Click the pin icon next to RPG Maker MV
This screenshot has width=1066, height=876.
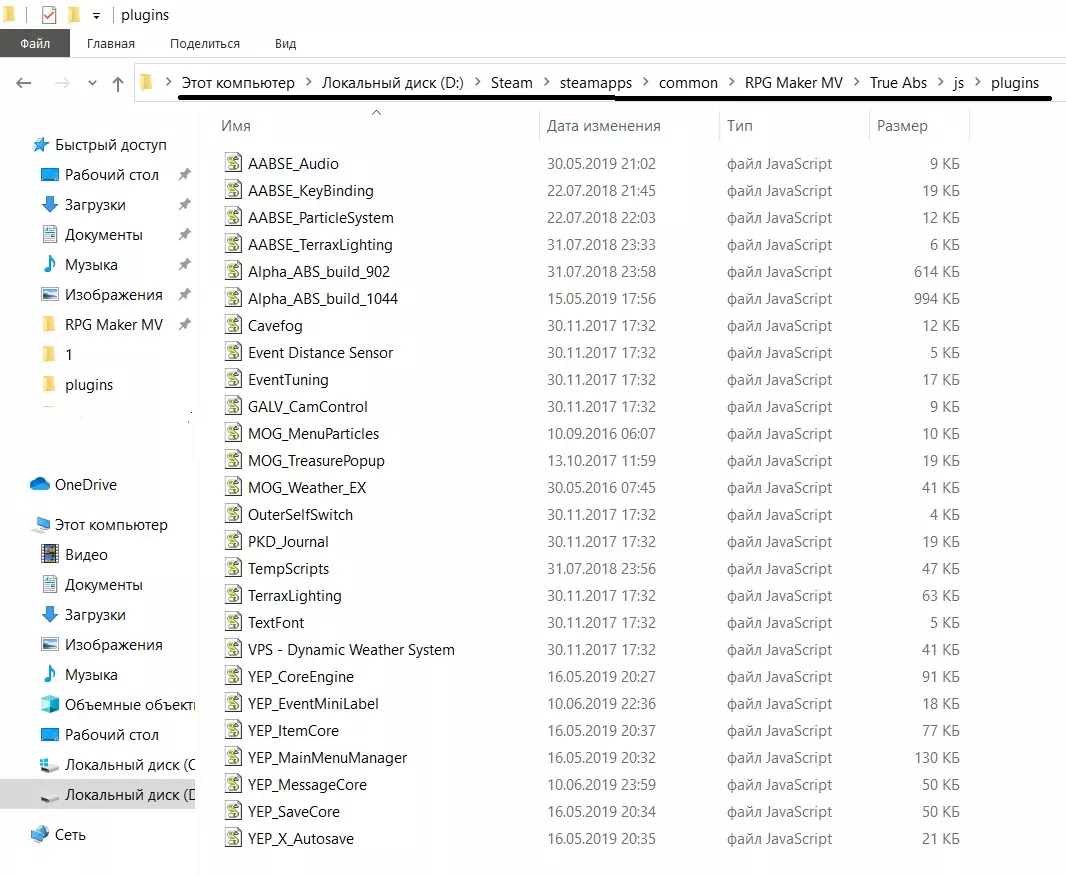click(x=184, y=324)
